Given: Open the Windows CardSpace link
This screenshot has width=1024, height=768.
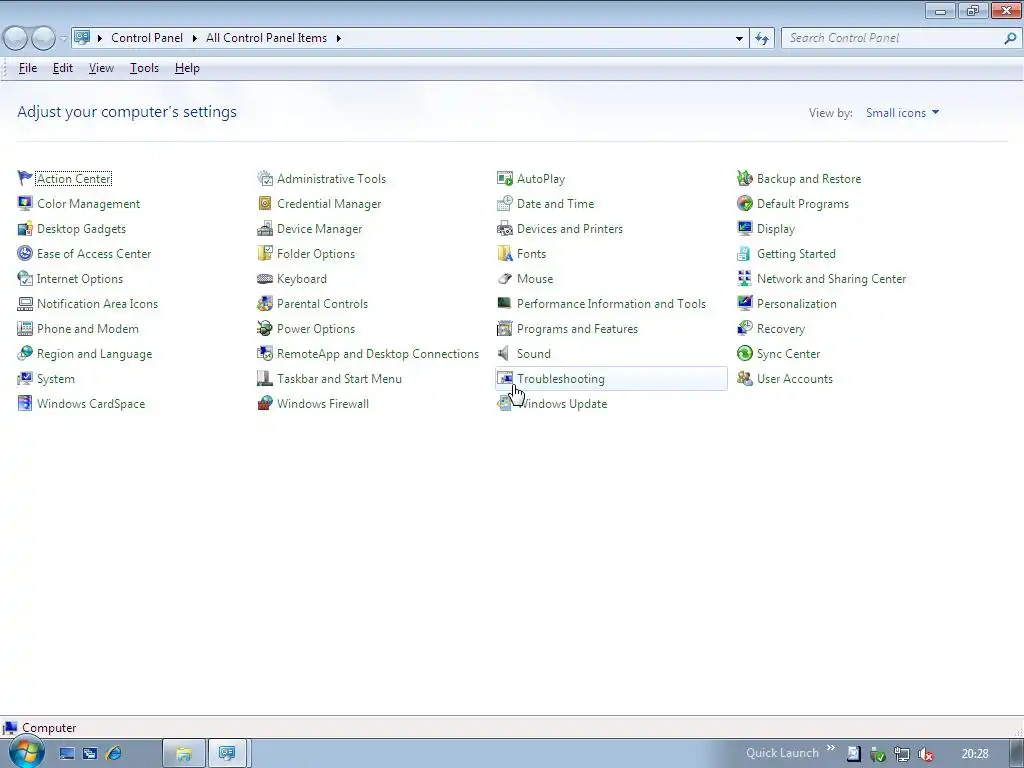Looking at the screenshot, I should point(91,404).
